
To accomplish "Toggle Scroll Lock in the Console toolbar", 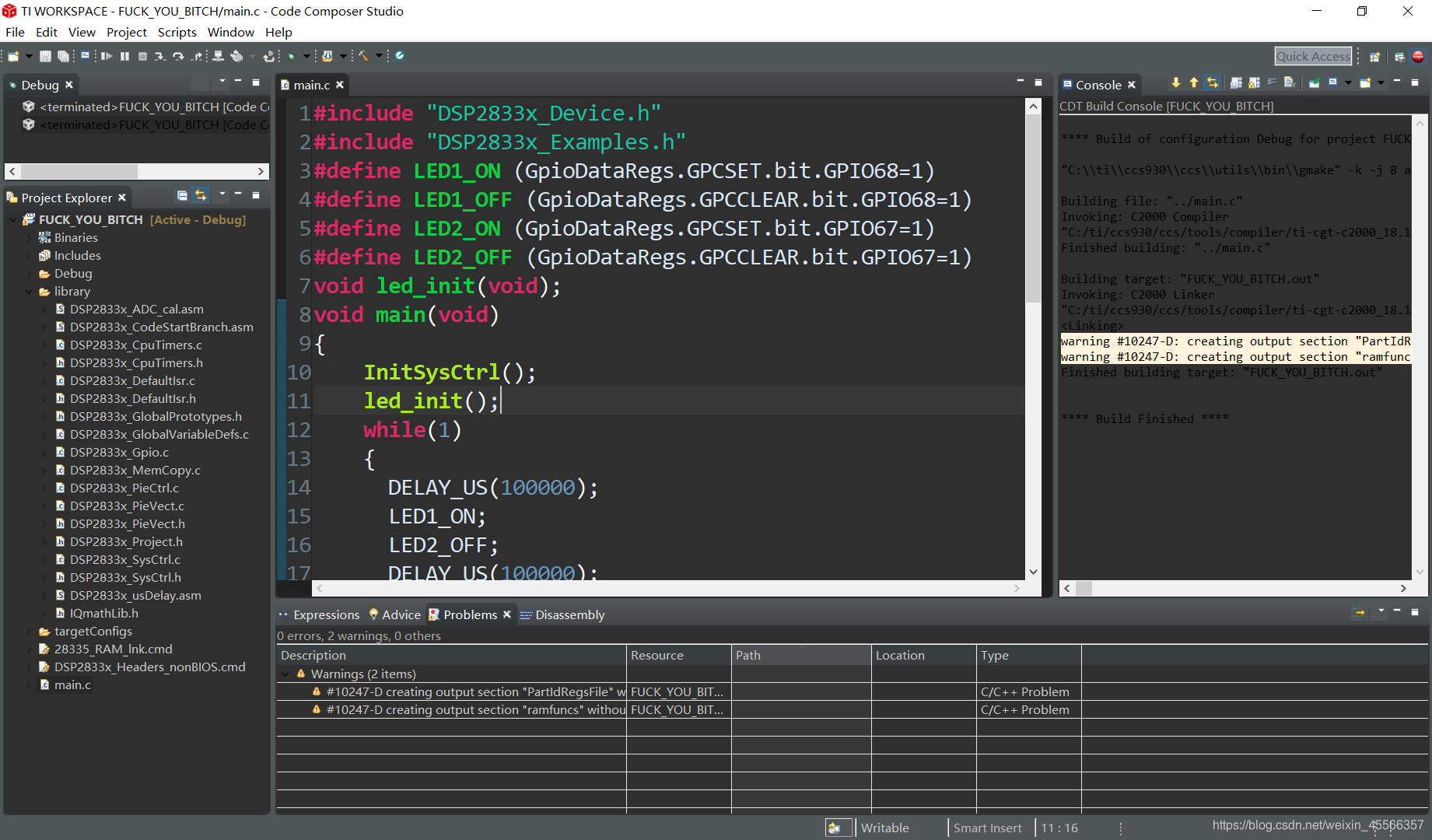I will point(1254,82).
